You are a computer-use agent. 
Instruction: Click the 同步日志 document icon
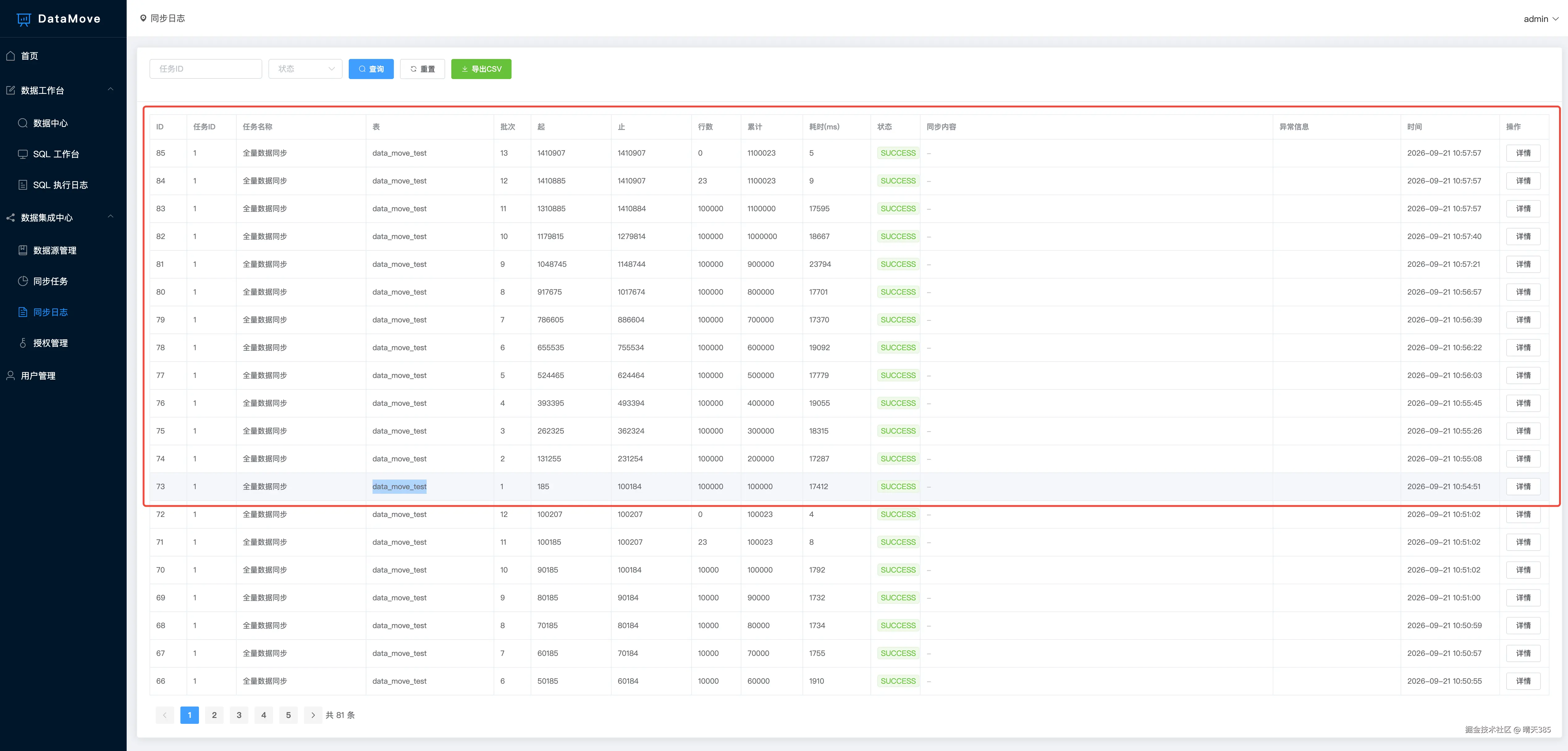[23, 312]
